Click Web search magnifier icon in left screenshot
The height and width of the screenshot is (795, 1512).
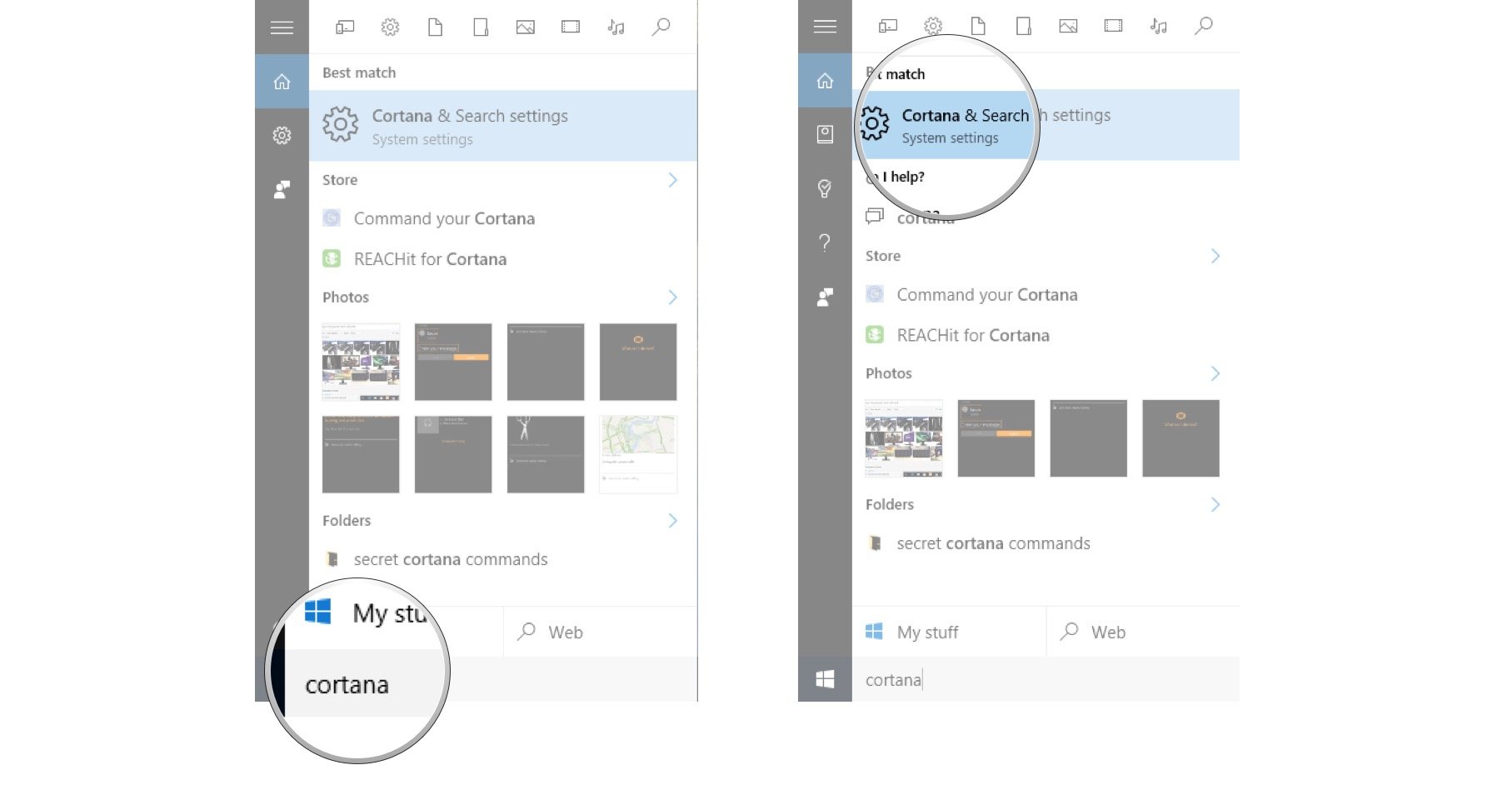click(661, 27)
